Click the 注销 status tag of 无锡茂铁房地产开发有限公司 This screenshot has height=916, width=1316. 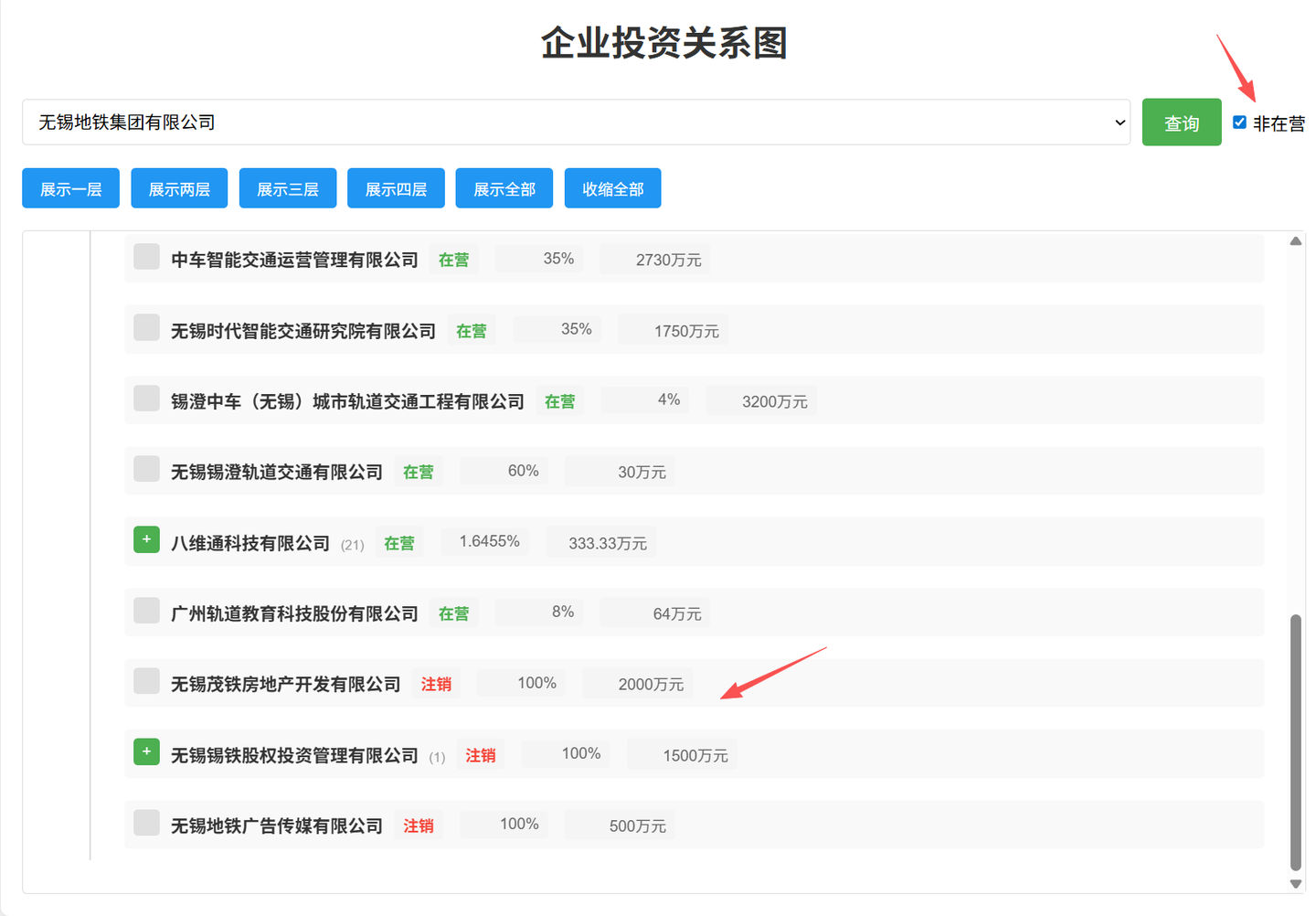(436, 684)
